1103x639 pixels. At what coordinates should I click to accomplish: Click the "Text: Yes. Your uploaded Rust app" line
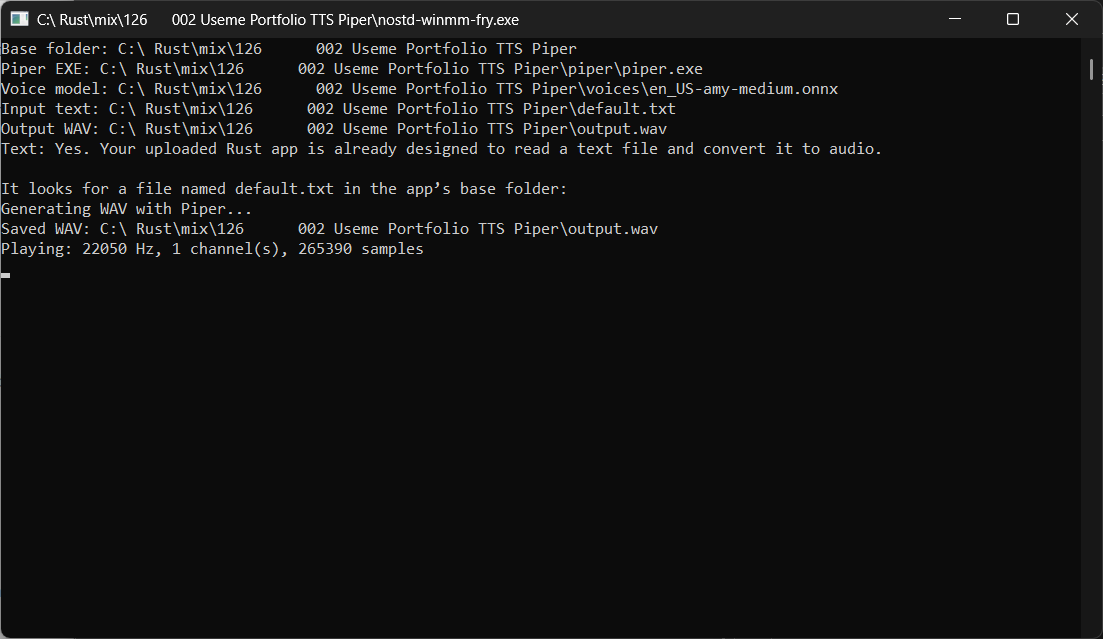[x=441, y=149]
